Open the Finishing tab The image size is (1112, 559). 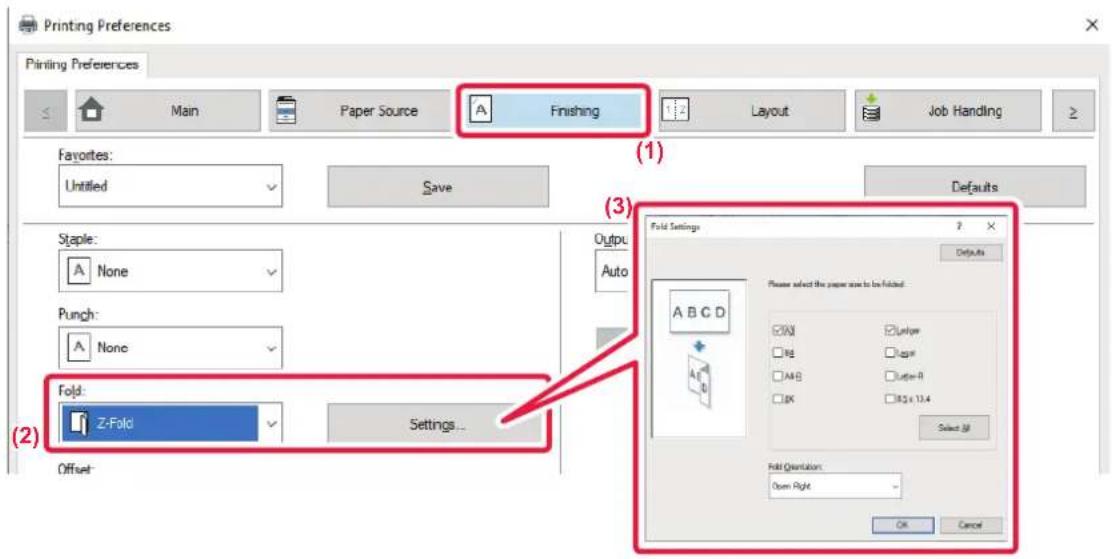pos(551,111)
